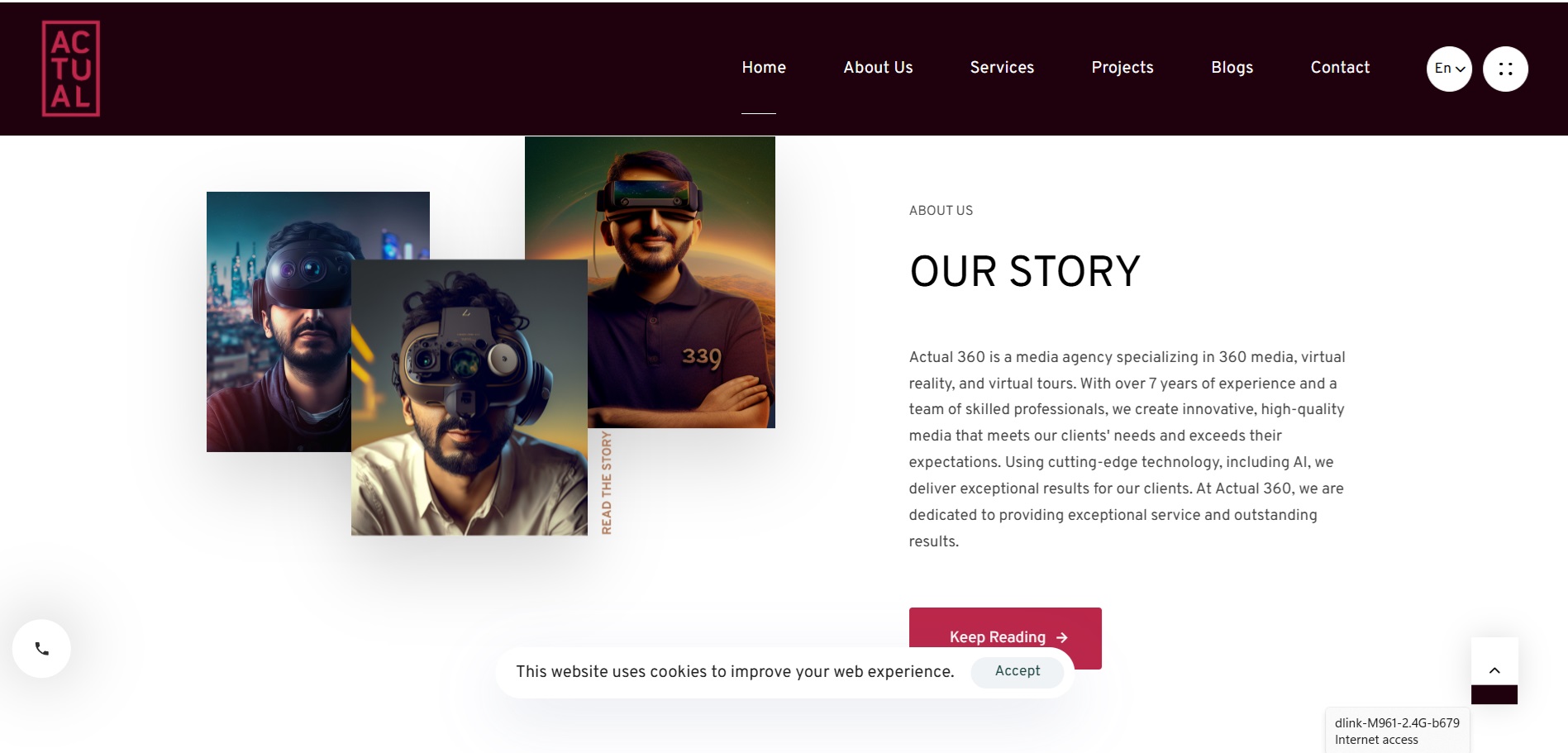Click the scroll-to-top arrow button

(x=1494, y=670)
